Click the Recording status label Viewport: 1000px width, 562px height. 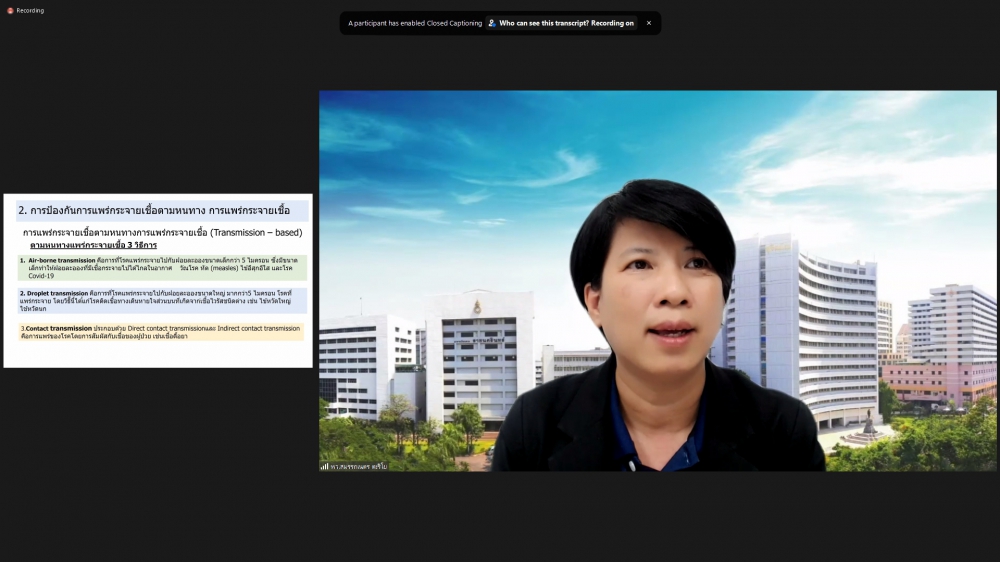[30, 11]
